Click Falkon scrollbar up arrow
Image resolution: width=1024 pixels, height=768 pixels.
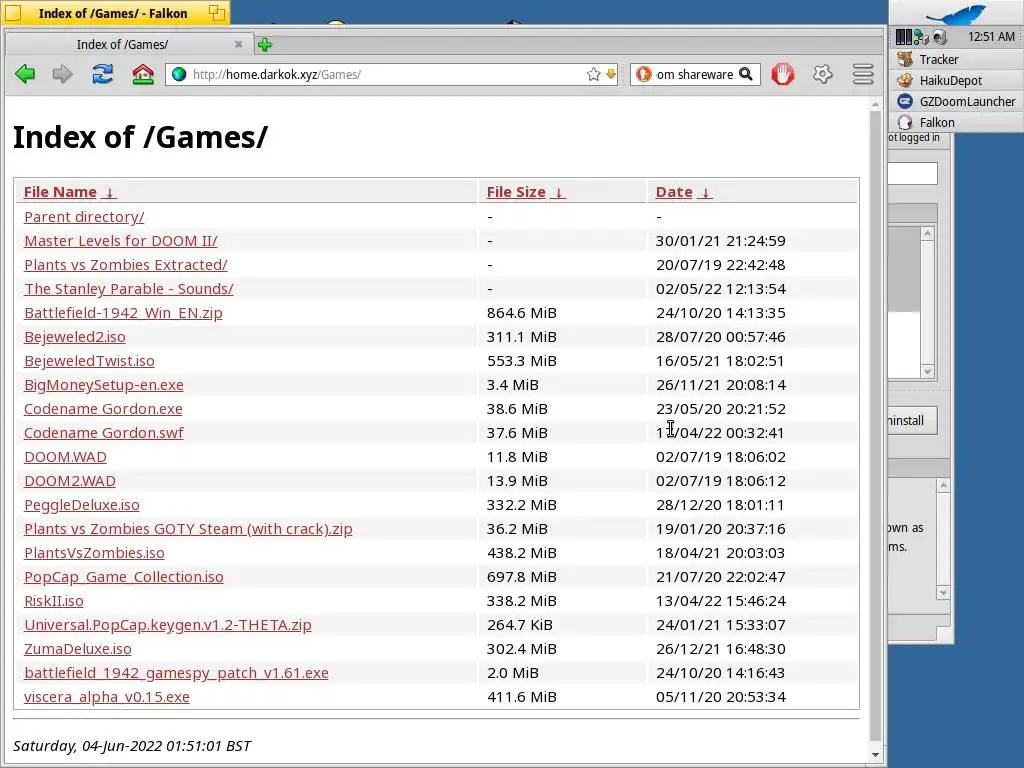(875, 104)
